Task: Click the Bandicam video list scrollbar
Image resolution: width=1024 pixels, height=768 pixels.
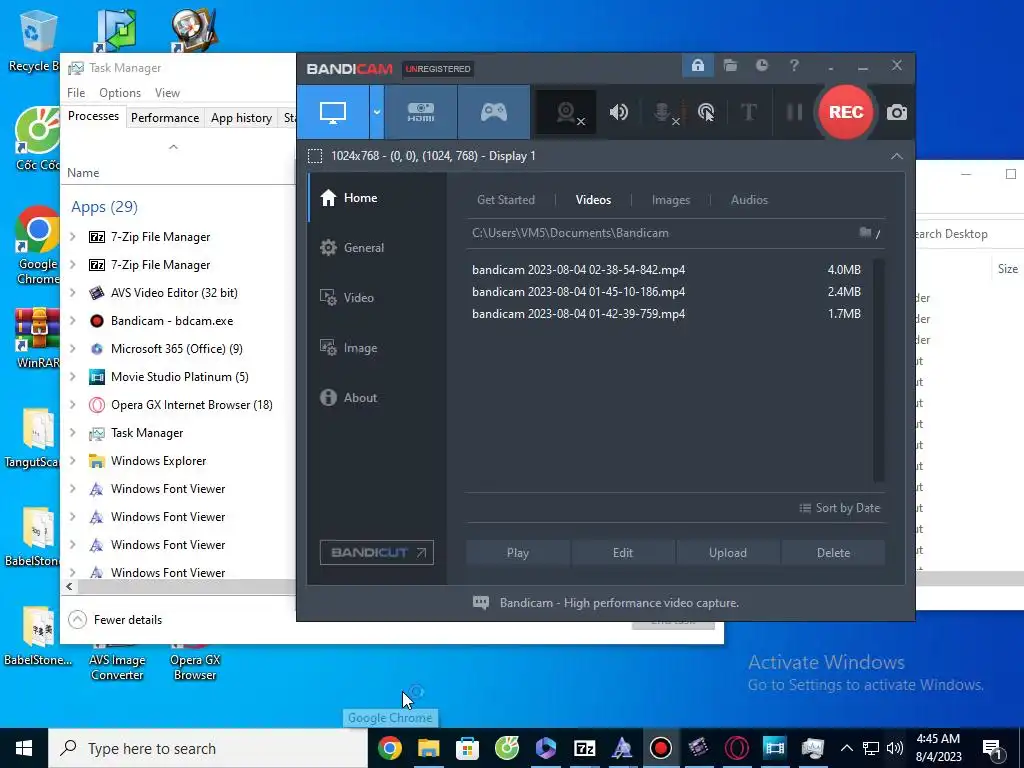Action: click(878, 370)
